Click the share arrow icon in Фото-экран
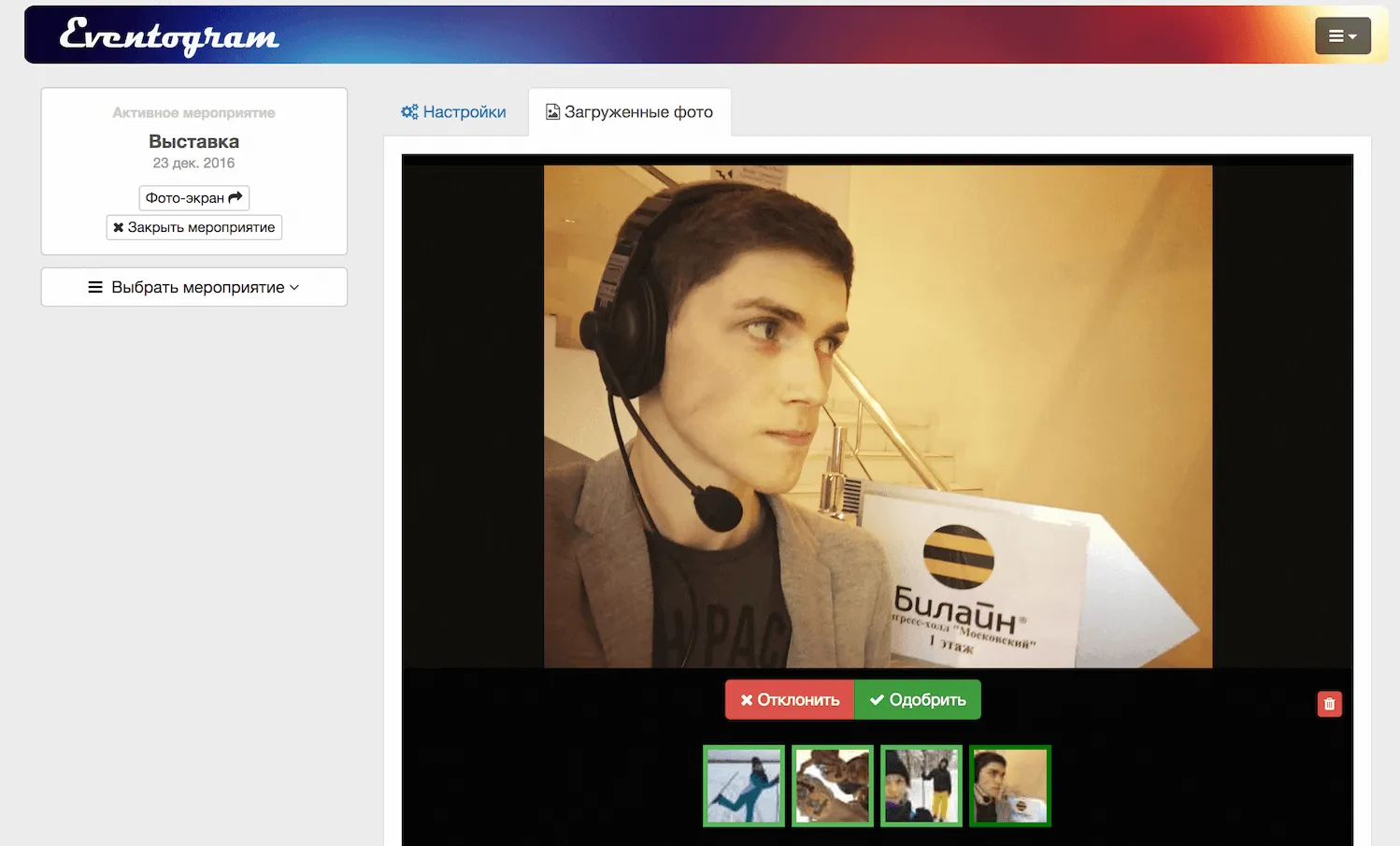 click(236, 197)
